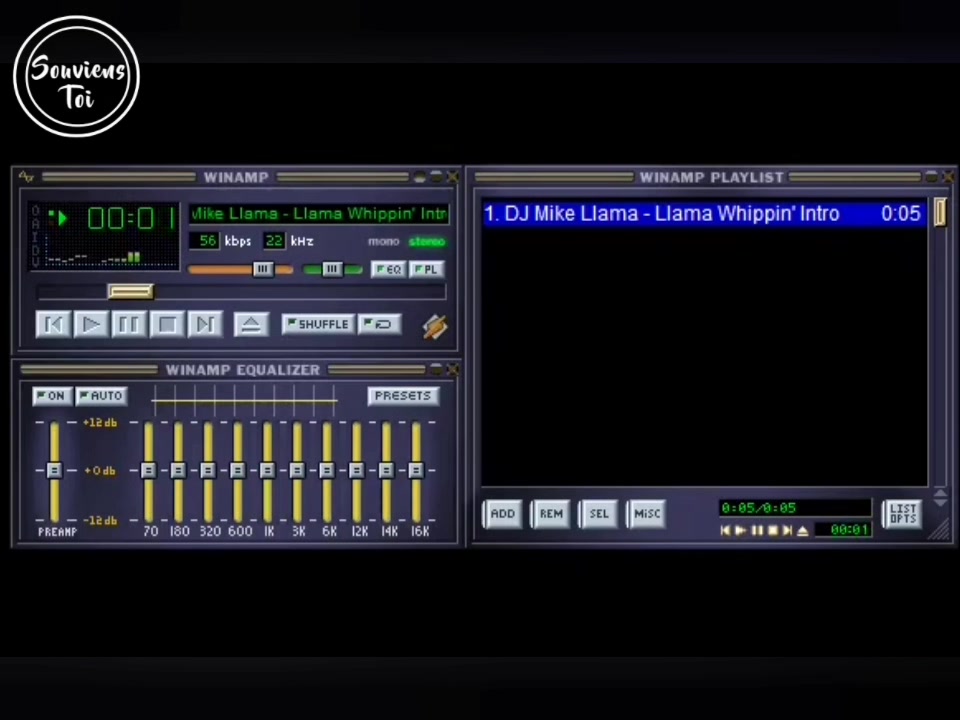Screen dimensions: 960x720
Task: Open the Winamp main menu icon in title bar
Action: point(26,177)
